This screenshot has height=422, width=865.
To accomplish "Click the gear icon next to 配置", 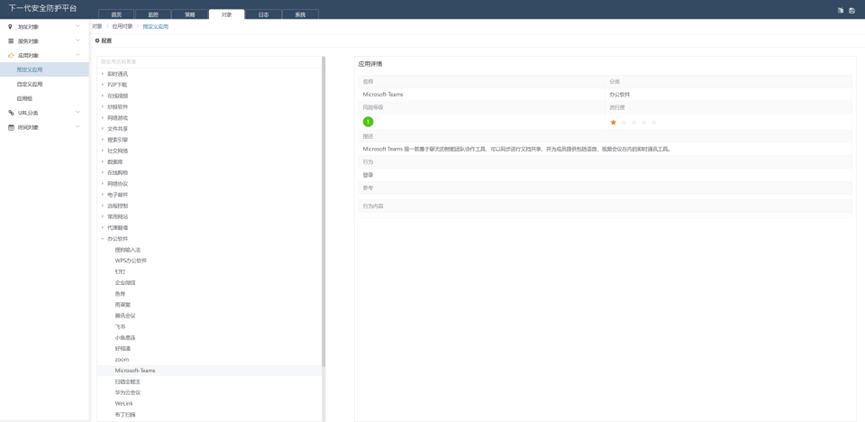I will click(97, 41).
